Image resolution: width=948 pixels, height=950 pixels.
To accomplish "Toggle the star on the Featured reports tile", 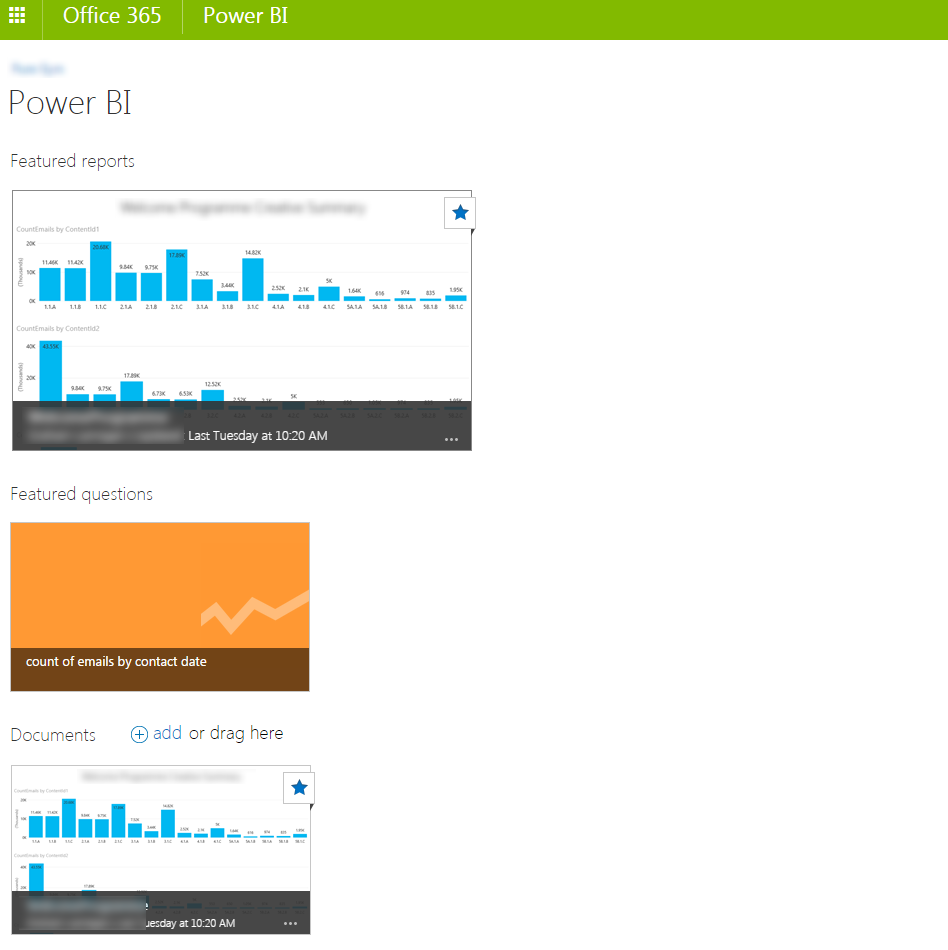I will pyautogui.click(x=460, y=213).
